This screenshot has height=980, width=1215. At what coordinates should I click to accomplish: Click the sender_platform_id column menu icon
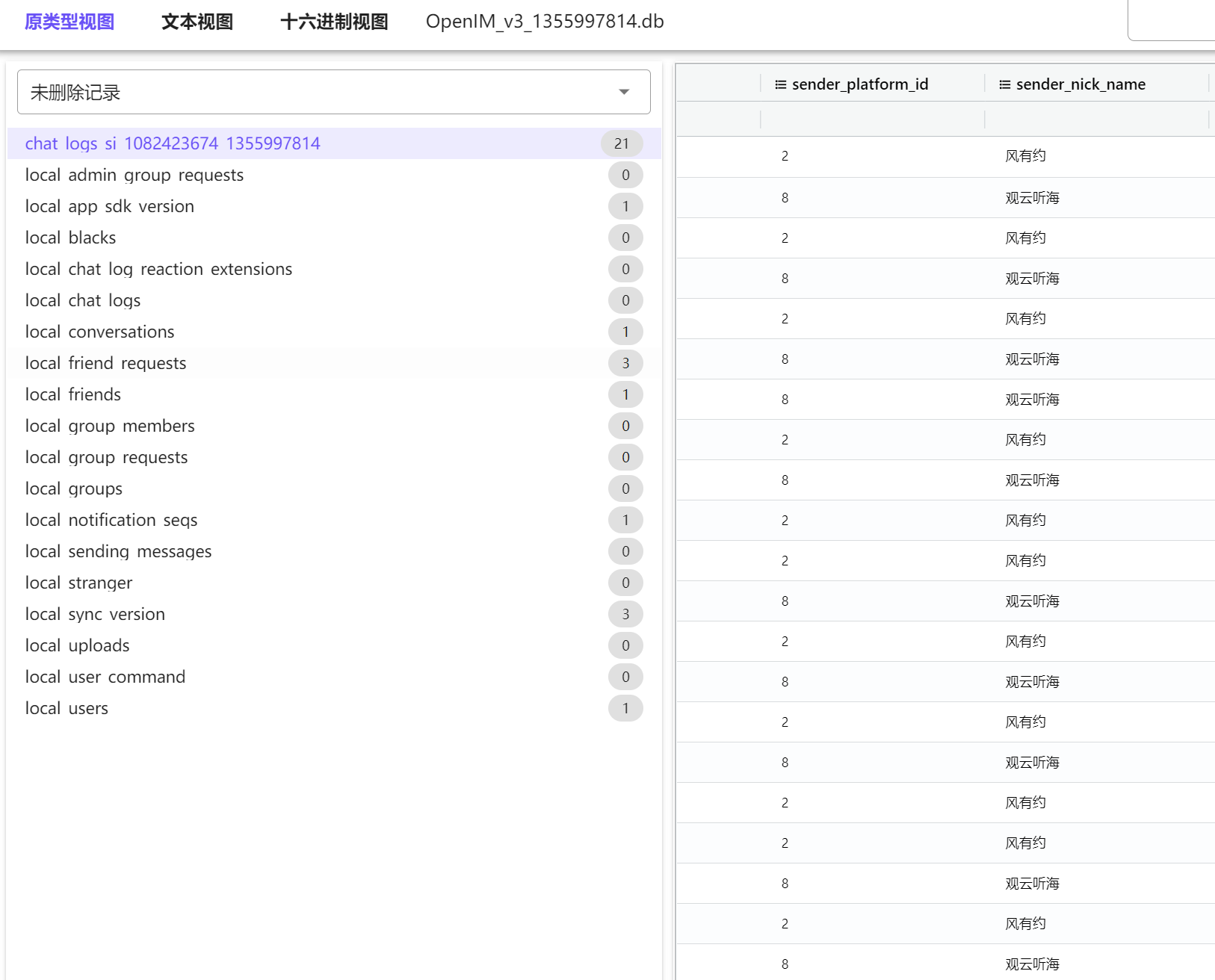[781, 84]
